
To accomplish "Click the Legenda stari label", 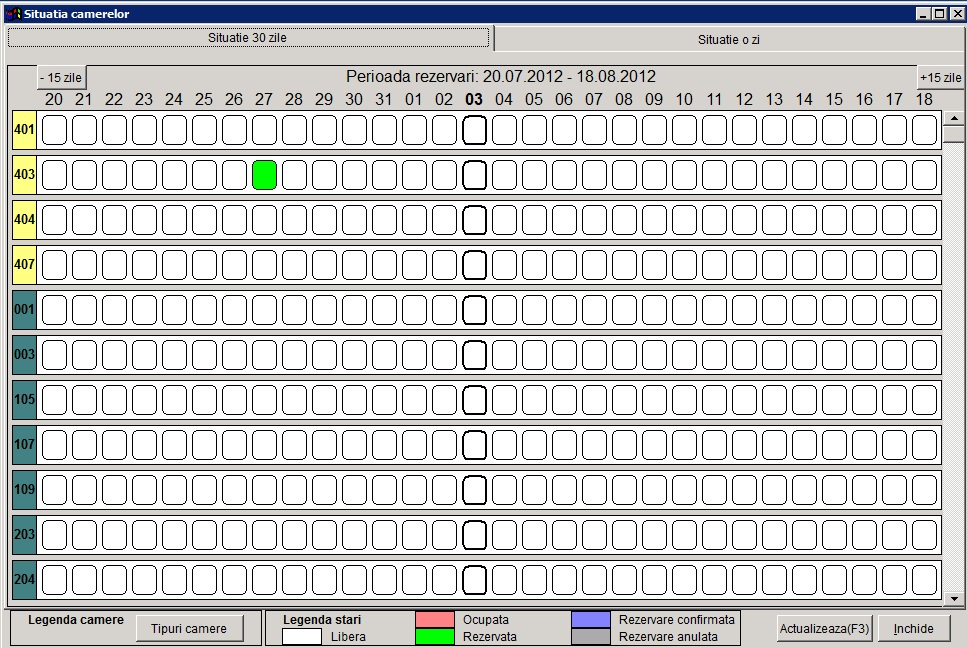I will 322,620.
